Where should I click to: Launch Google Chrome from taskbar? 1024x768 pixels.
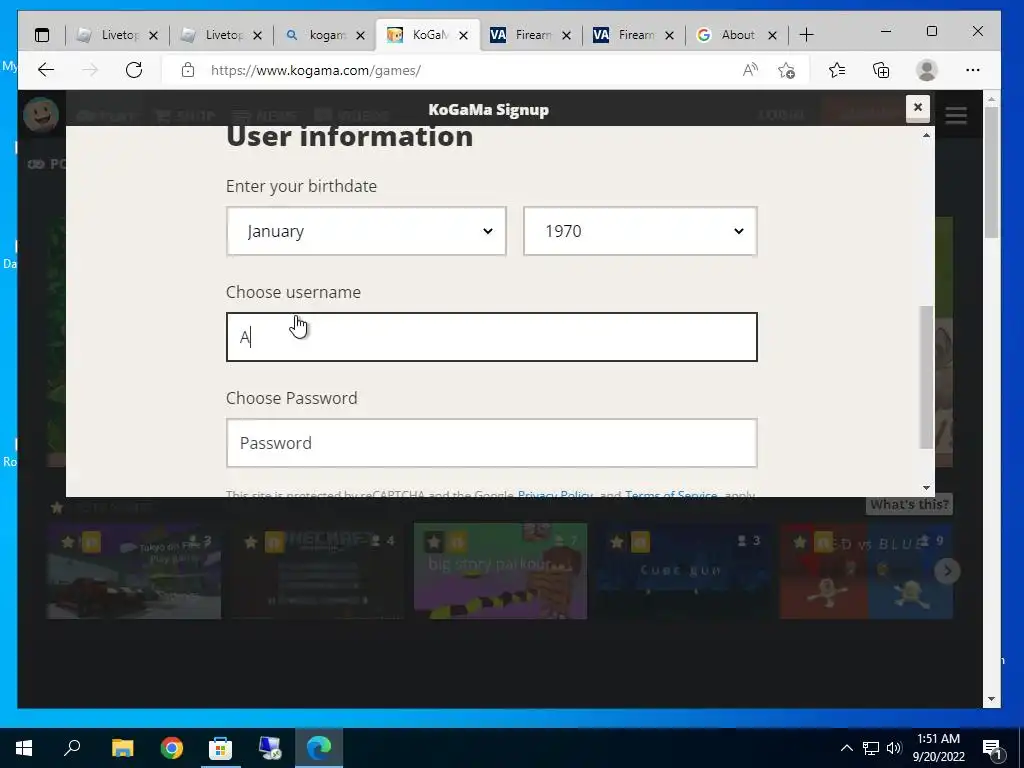pos(172,748)
